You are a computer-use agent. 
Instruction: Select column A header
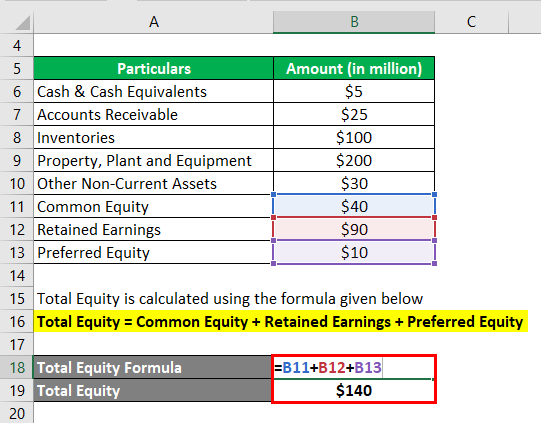[154, 22]
